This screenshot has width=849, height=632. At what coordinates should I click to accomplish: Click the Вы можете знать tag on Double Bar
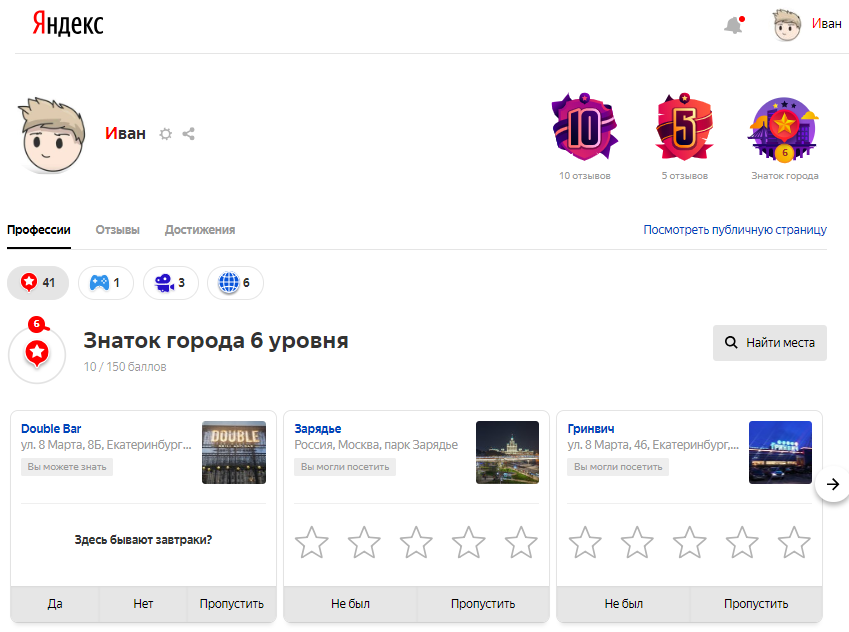(67, 467)
